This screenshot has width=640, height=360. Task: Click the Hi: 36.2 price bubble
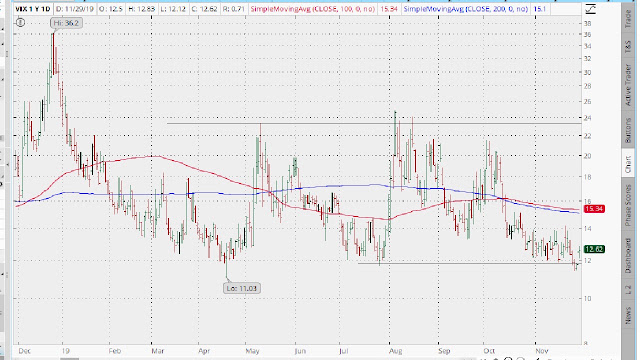[x=67, y=23]
